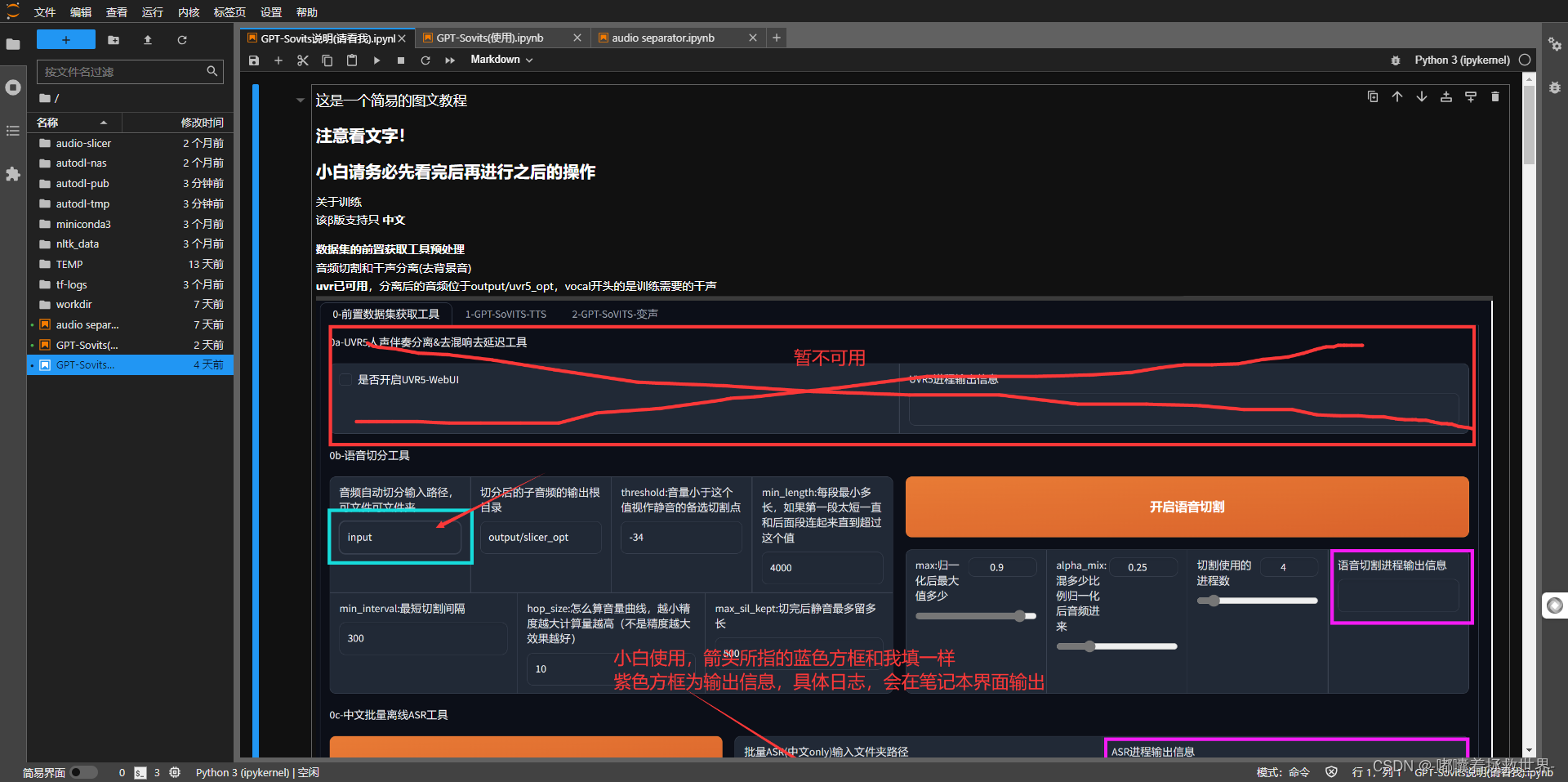
Task: Open the autodl-tmp folder
Action: [x=131, y=203]
